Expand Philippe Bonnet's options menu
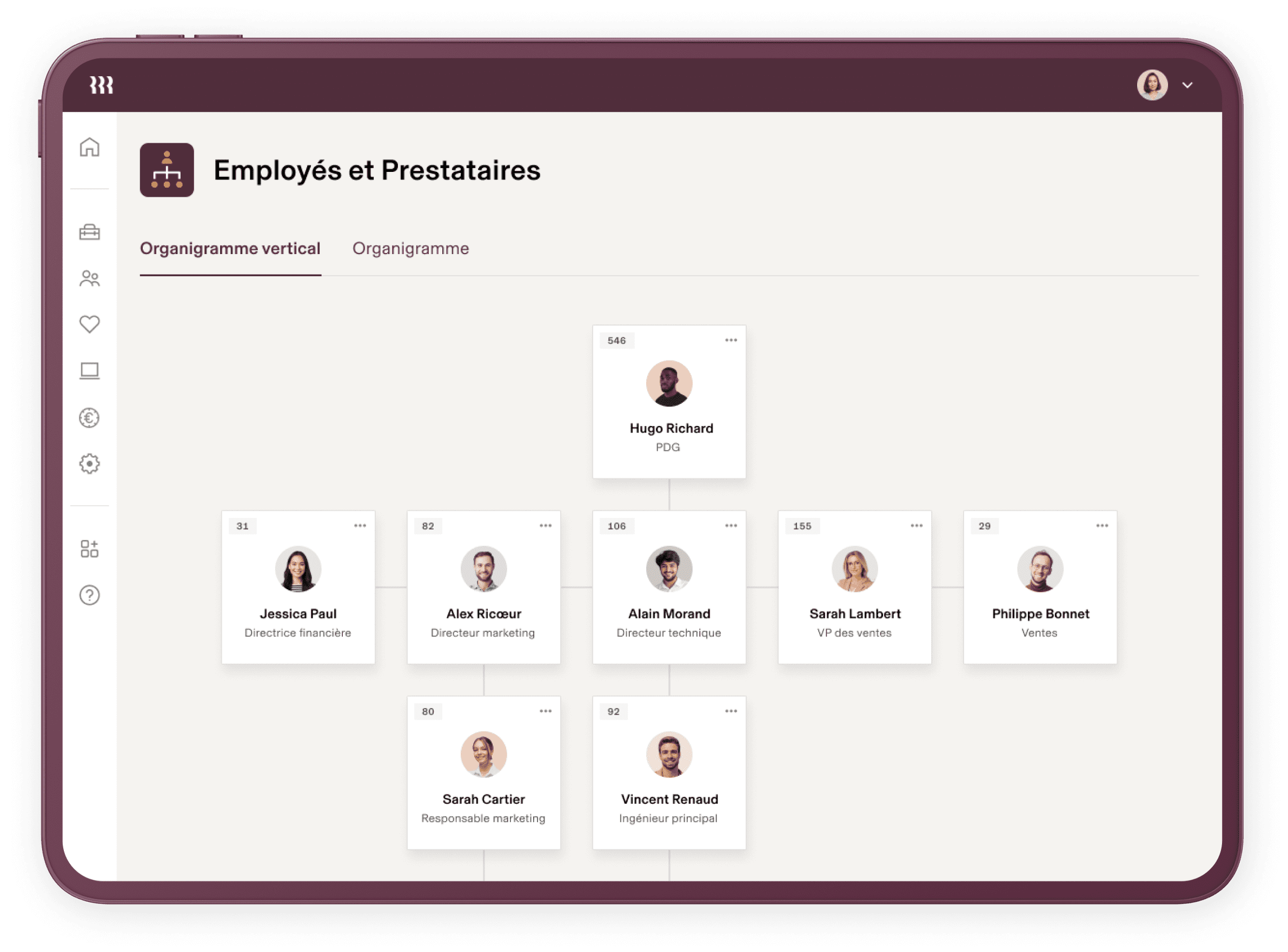 pyautogui.click(x=1102, y=526)
